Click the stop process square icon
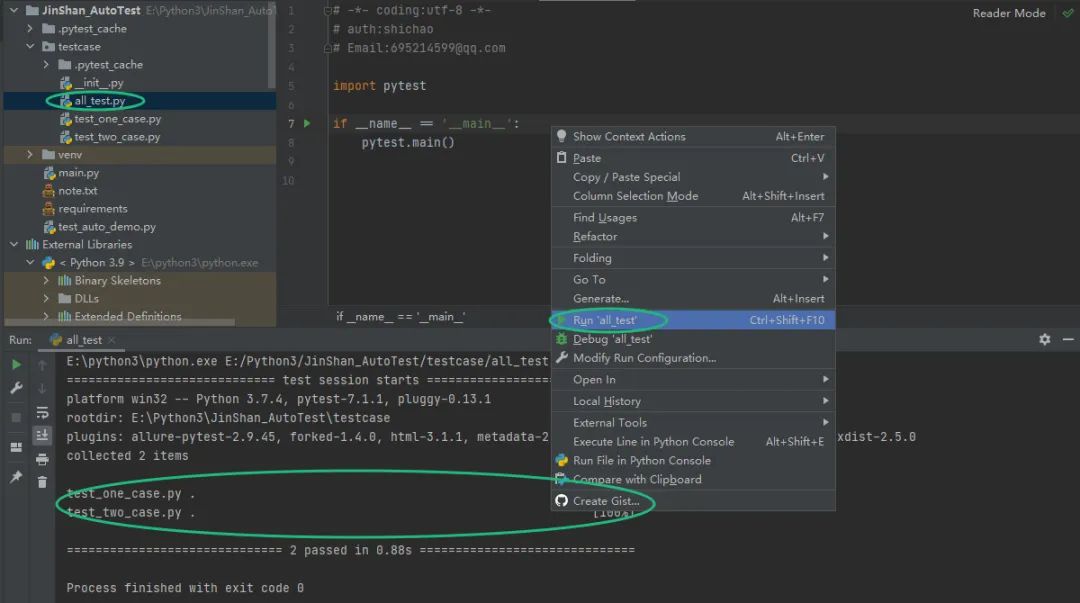This screenshot has width=1080, height=603. pyautogui.click(x=16, y=418)
